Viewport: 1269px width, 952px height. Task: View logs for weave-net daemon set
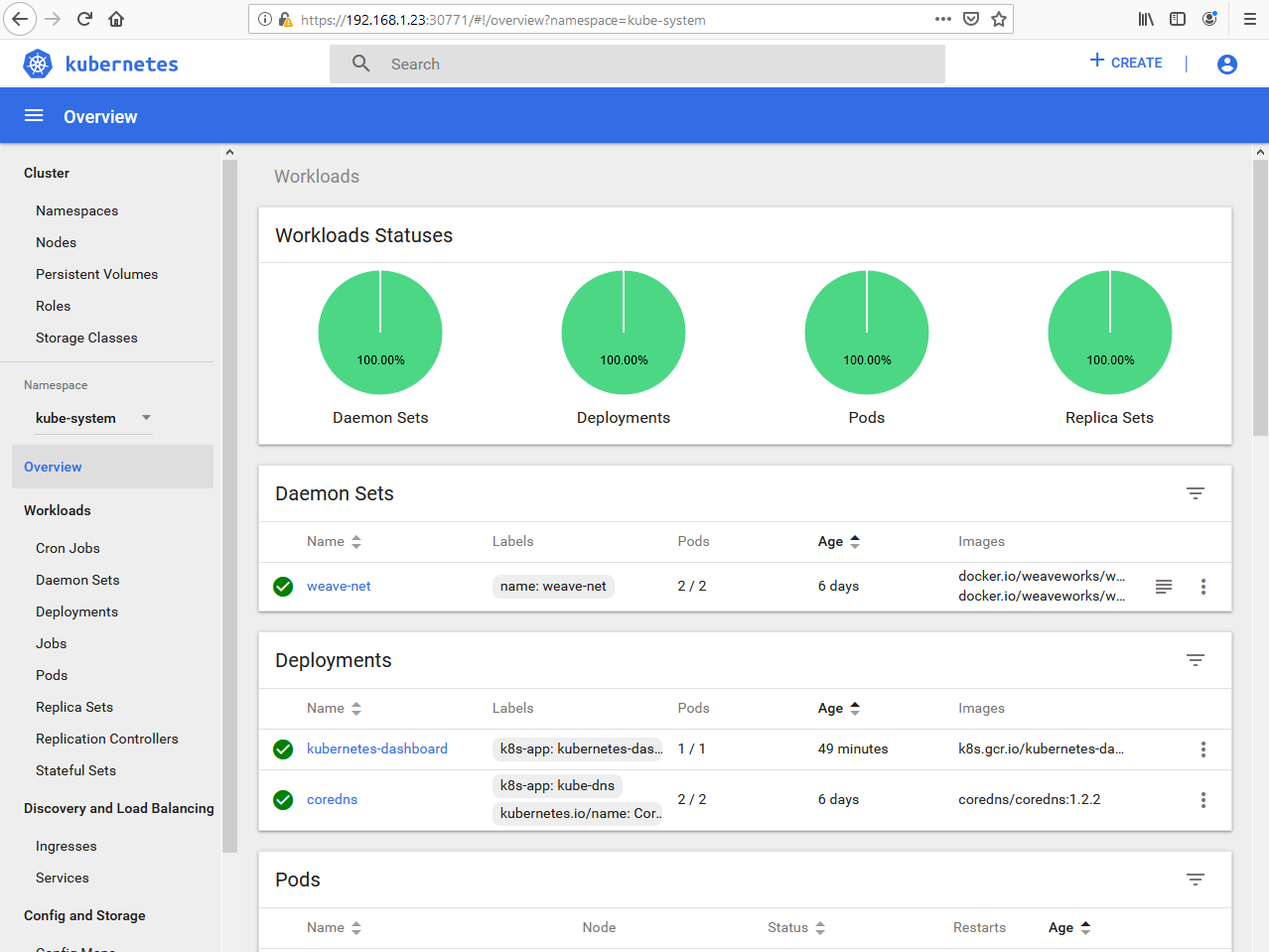(x=1164, y=587)
